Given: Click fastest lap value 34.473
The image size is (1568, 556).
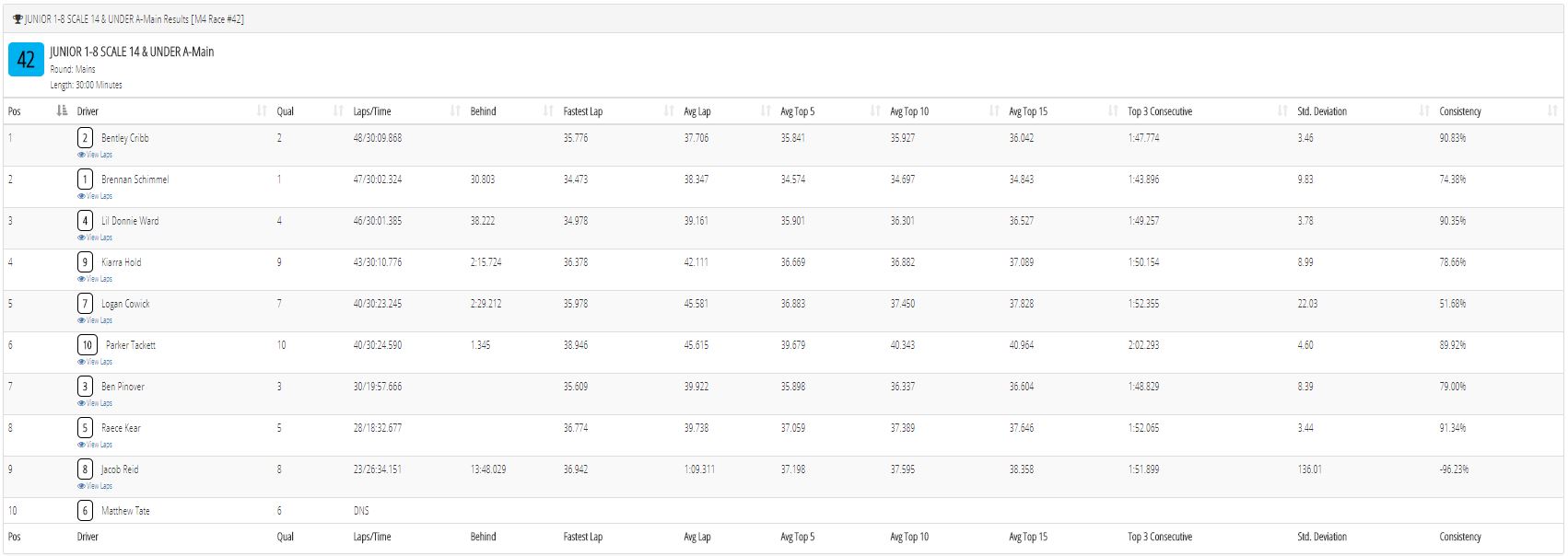Looking at the screenshot, I should click(x=576, y=180).
